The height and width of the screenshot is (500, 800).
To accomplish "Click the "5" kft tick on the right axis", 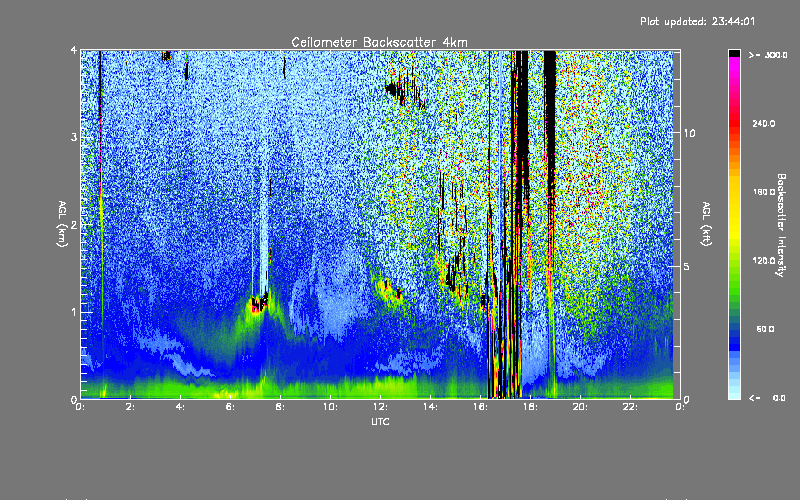I will tap(687, 266).
